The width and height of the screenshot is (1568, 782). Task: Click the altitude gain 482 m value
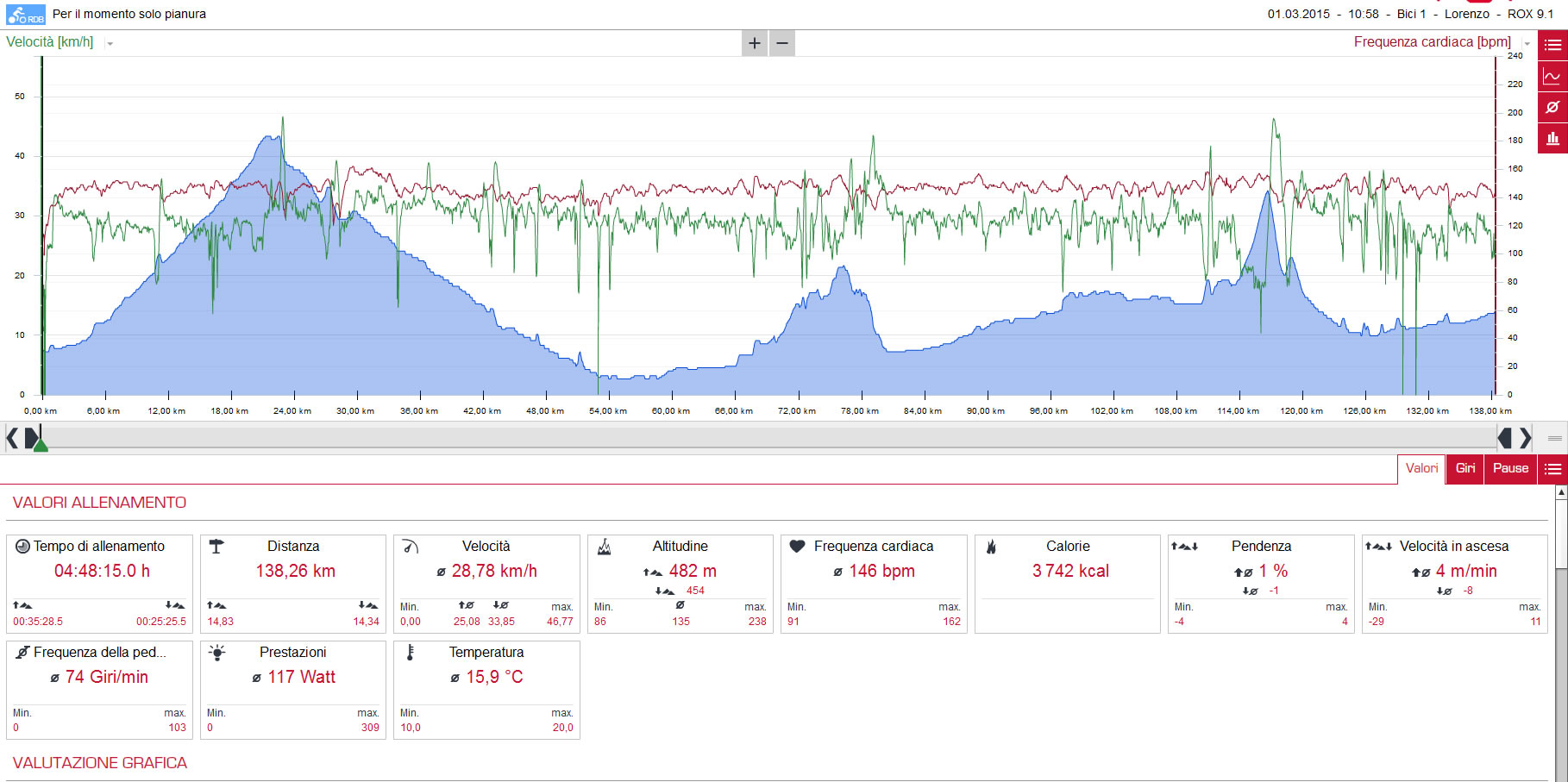click(693, 571)
